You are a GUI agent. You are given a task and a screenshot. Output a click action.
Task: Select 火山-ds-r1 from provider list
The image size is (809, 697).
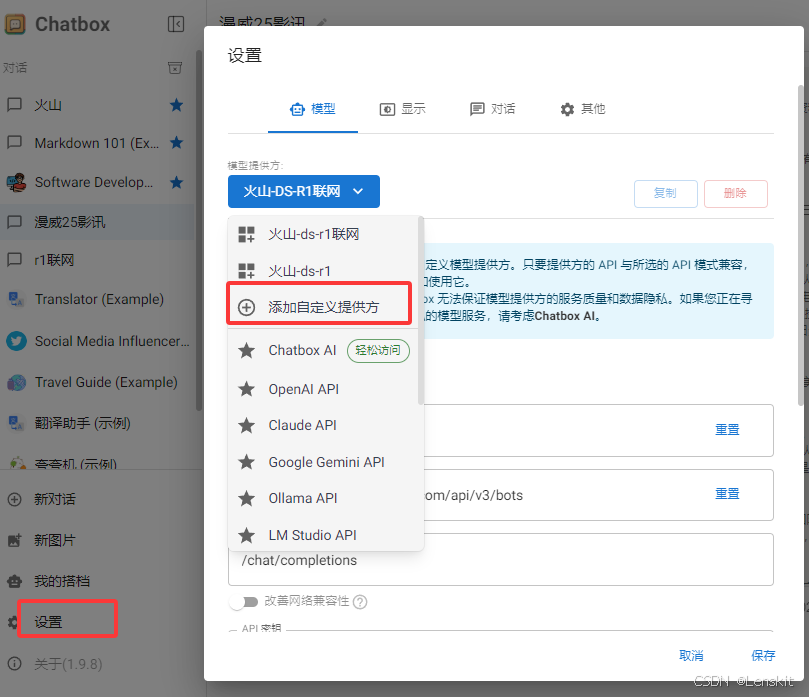coord(323,270)
